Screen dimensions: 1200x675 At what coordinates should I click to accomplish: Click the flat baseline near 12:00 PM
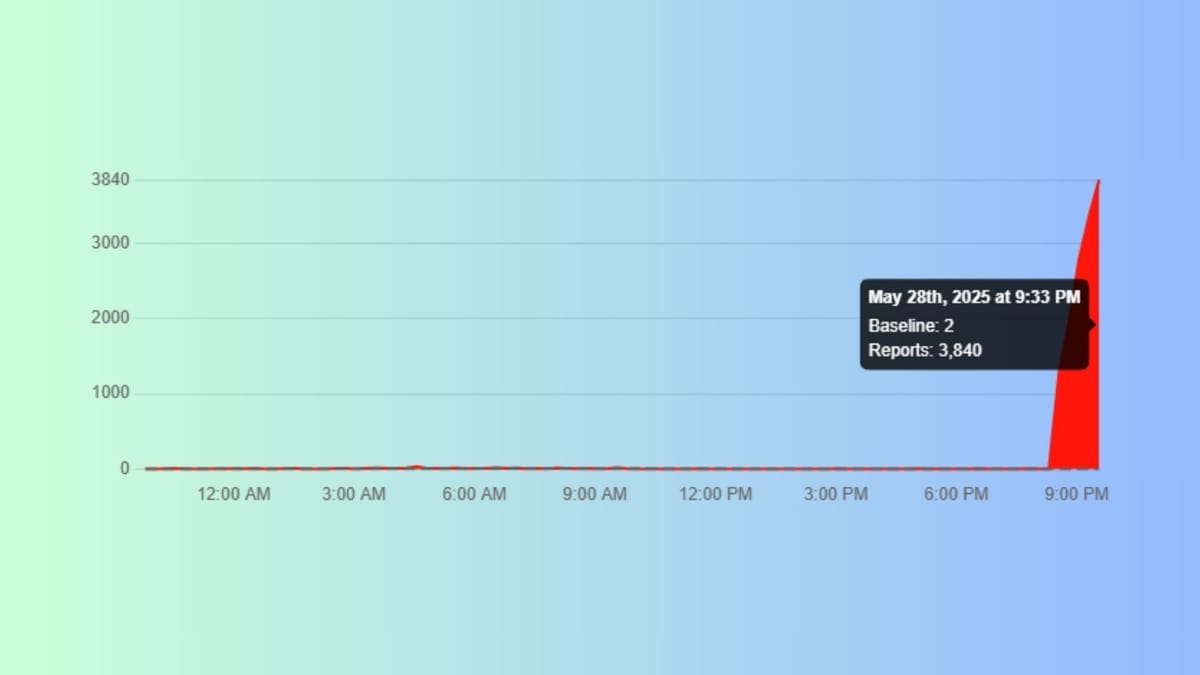point(715,467)
